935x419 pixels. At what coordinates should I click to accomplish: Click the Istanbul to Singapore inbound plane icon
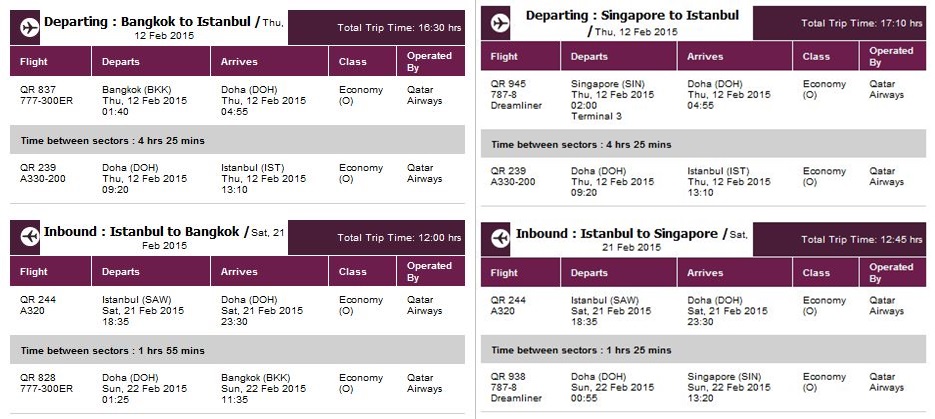pos(500,239)
